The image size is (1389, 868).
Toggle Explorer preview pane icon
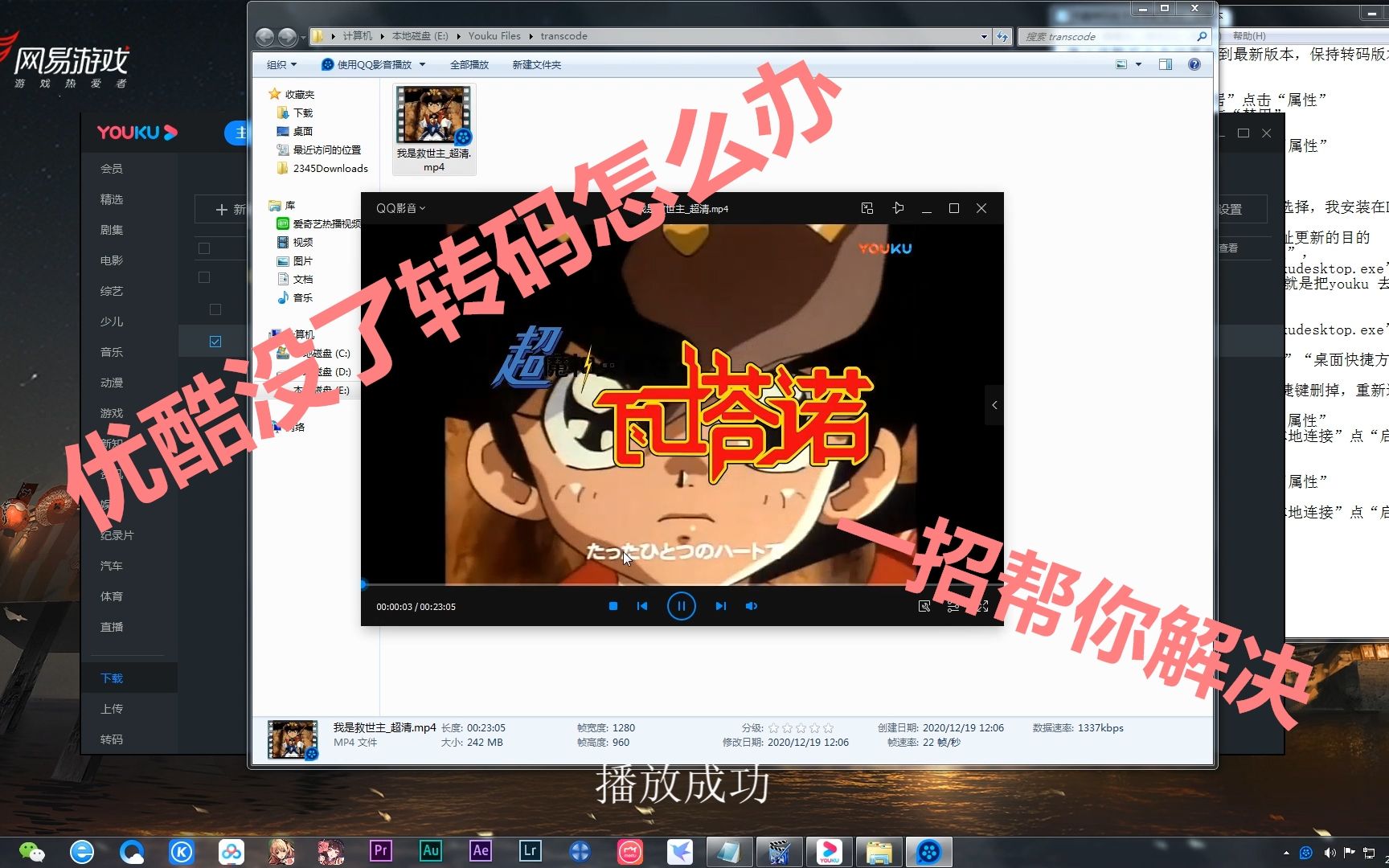point(1166,64)
